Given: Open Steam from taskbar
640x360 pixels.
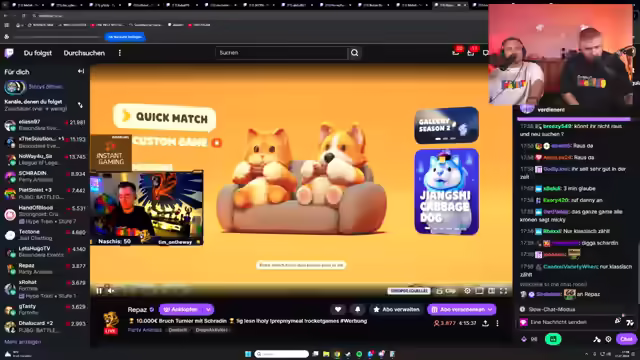Looking at the screenshot, I should coord(348,354).
